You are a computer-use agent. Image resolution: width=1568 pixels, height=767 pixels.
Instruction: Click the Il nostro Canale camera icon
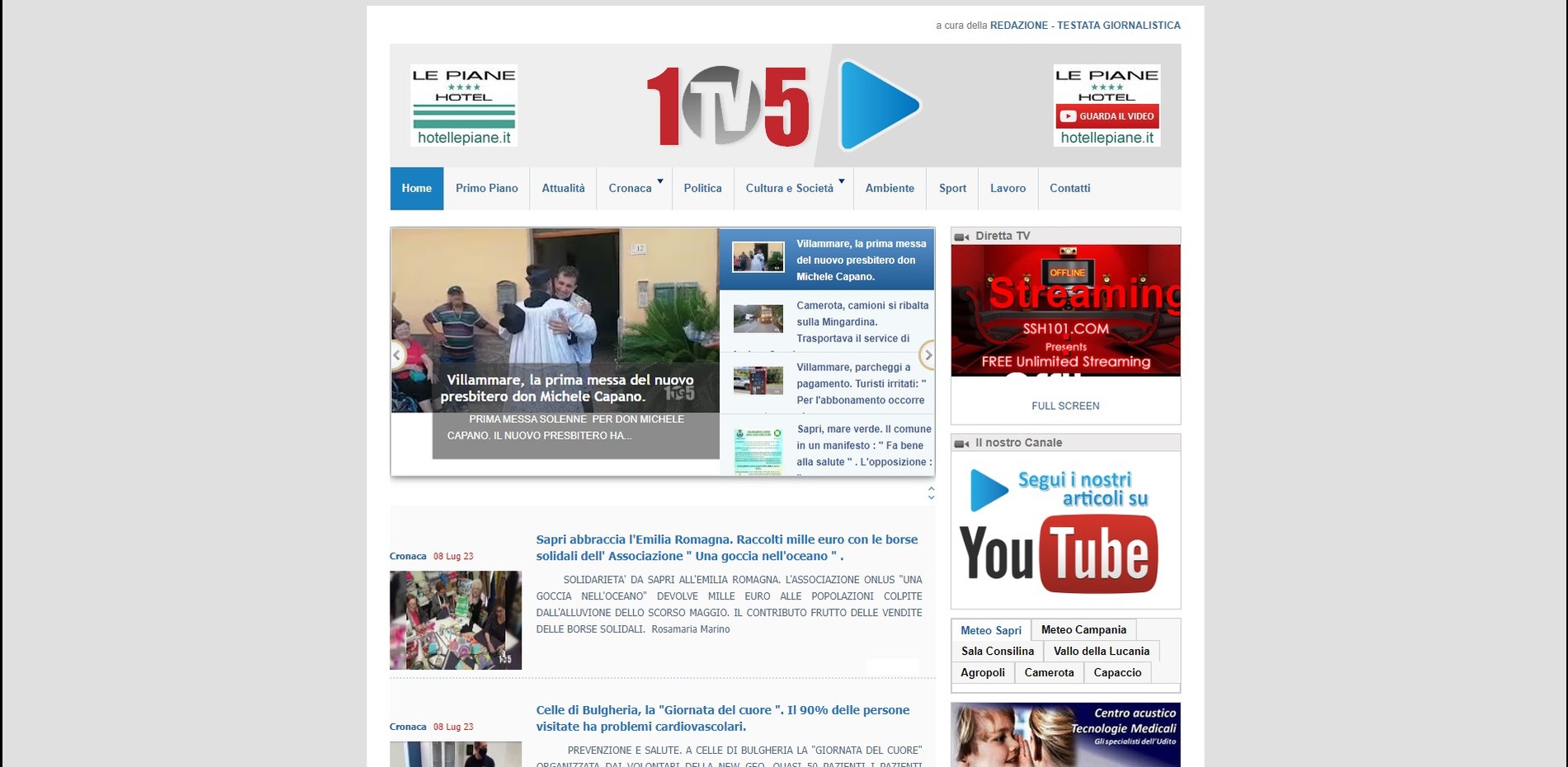tap(961, 444)
